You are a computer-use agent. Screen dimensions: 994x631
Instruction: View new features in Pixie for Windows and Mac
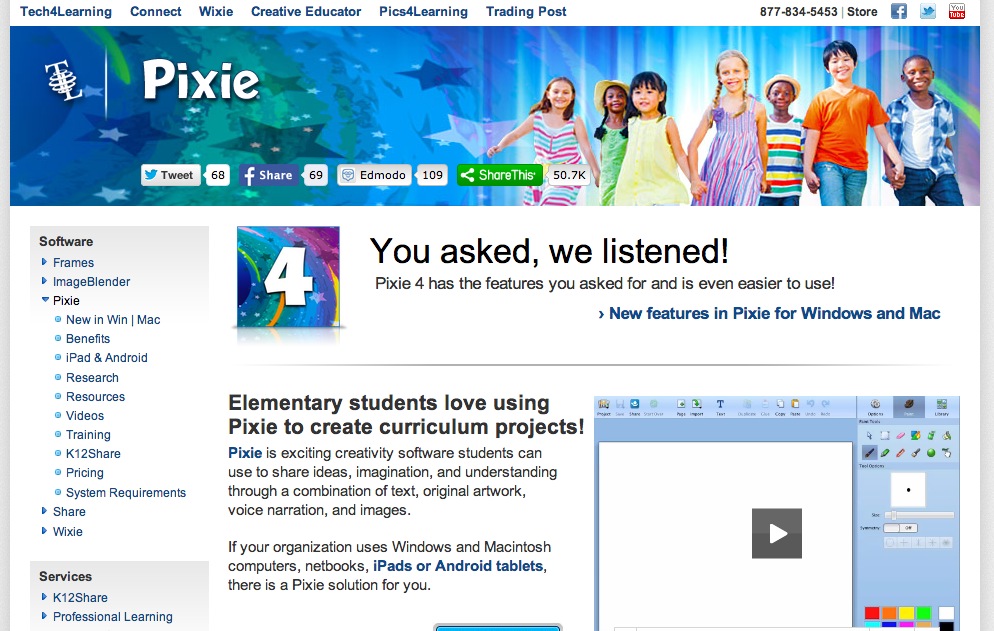[x=770, y=313]
